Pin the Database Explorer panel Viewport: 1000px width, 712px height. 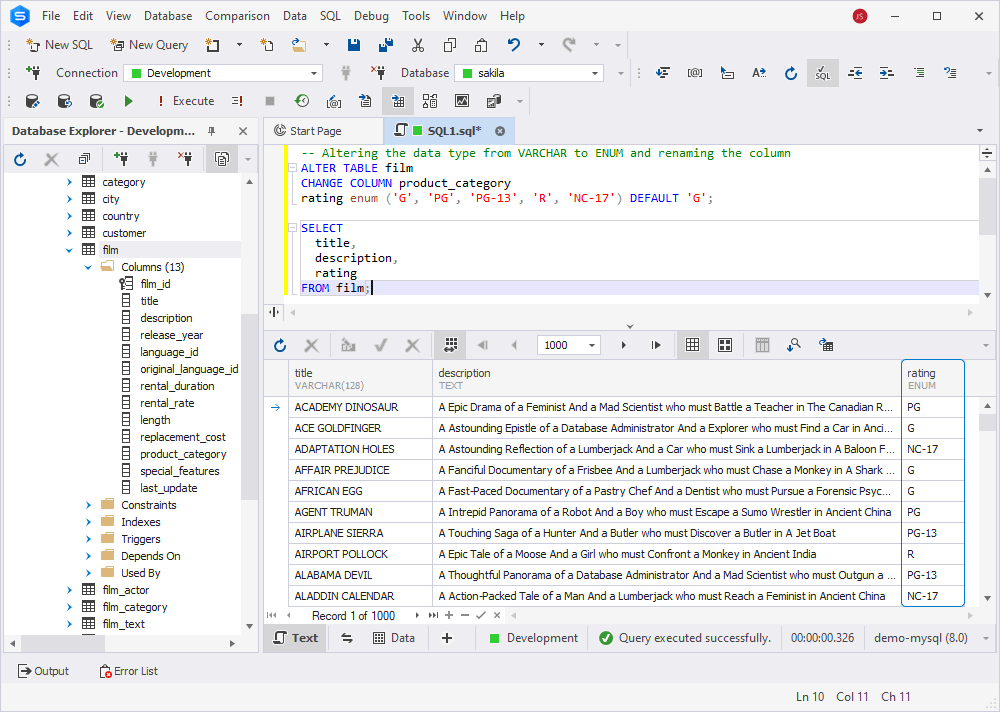[x=213, y=130]
